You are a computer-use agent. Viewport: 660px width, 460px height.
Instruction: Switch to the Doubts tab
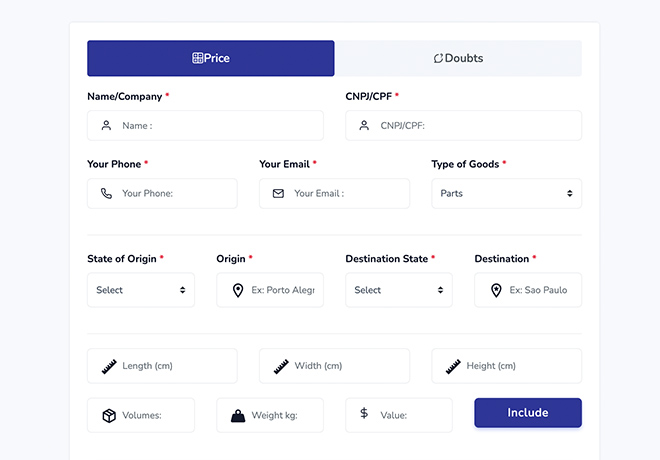pos(458,58)
